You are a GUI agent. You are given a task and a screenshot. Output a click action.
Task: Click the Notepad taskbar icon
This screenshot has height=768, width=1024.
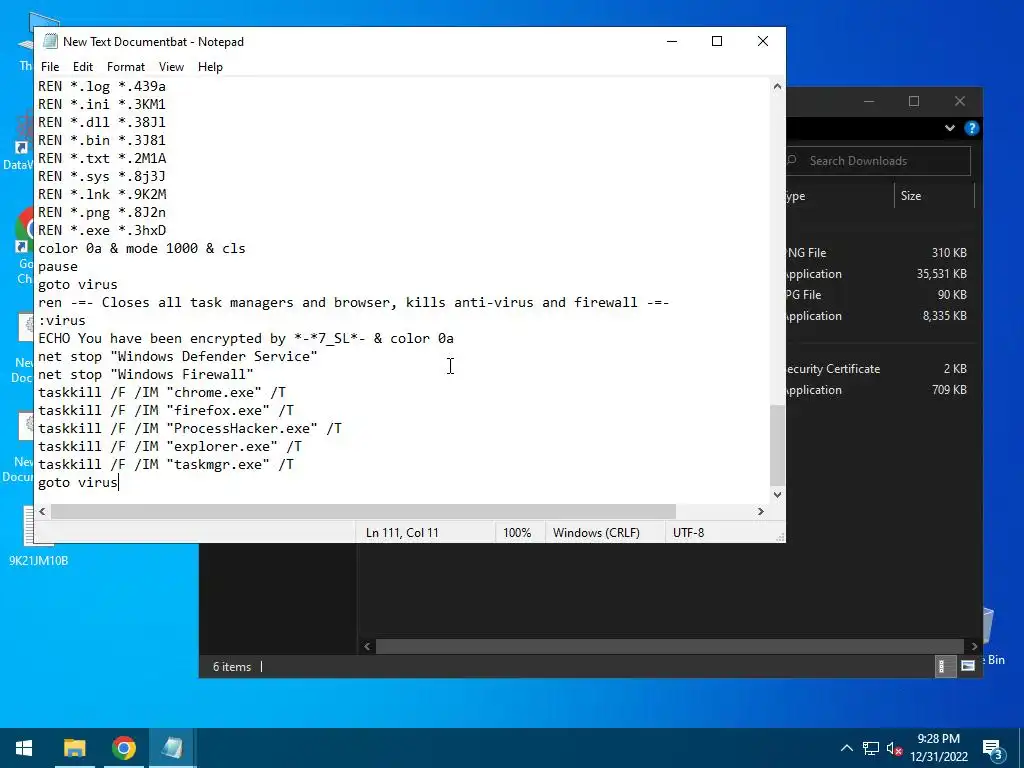pyautogui.click(x=172, y=748)
